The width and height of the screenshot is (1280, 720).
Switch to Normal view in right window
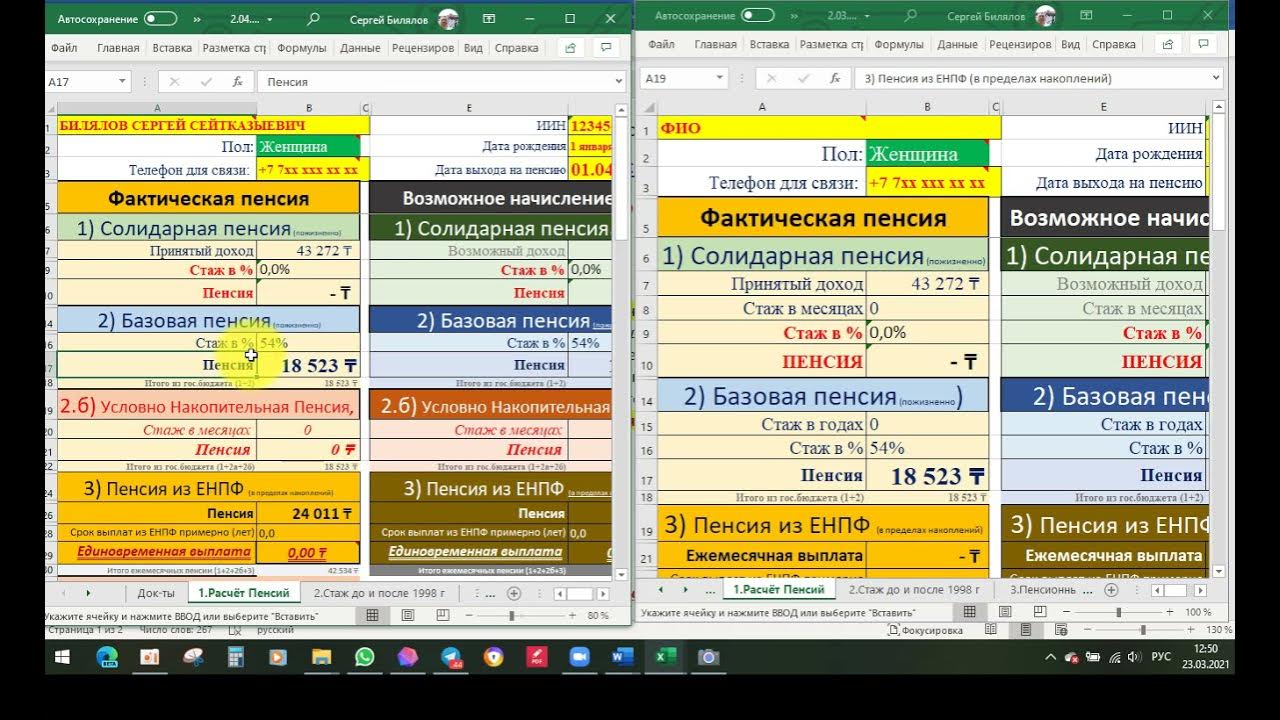[x=969, y=612]
